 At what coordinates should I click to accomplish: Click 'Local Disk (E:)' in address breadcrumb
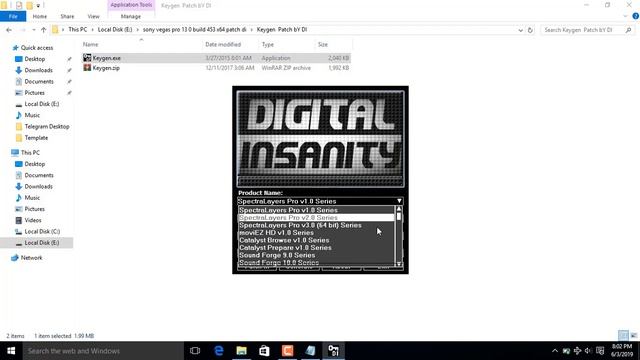(115, 30)
